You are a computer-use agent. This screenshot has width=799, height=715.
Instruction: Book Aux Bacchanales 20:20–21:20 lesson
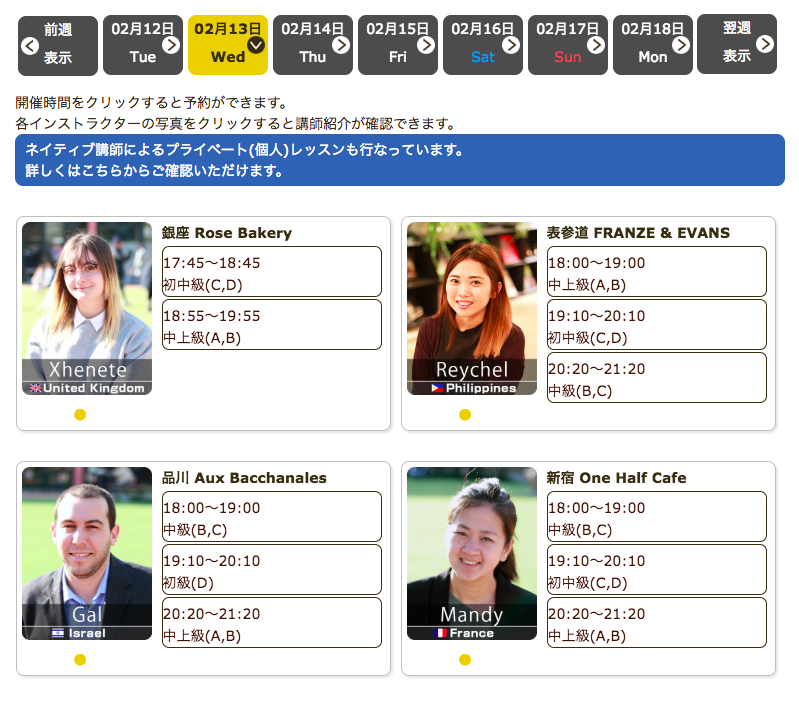click(x=271, y=624)
